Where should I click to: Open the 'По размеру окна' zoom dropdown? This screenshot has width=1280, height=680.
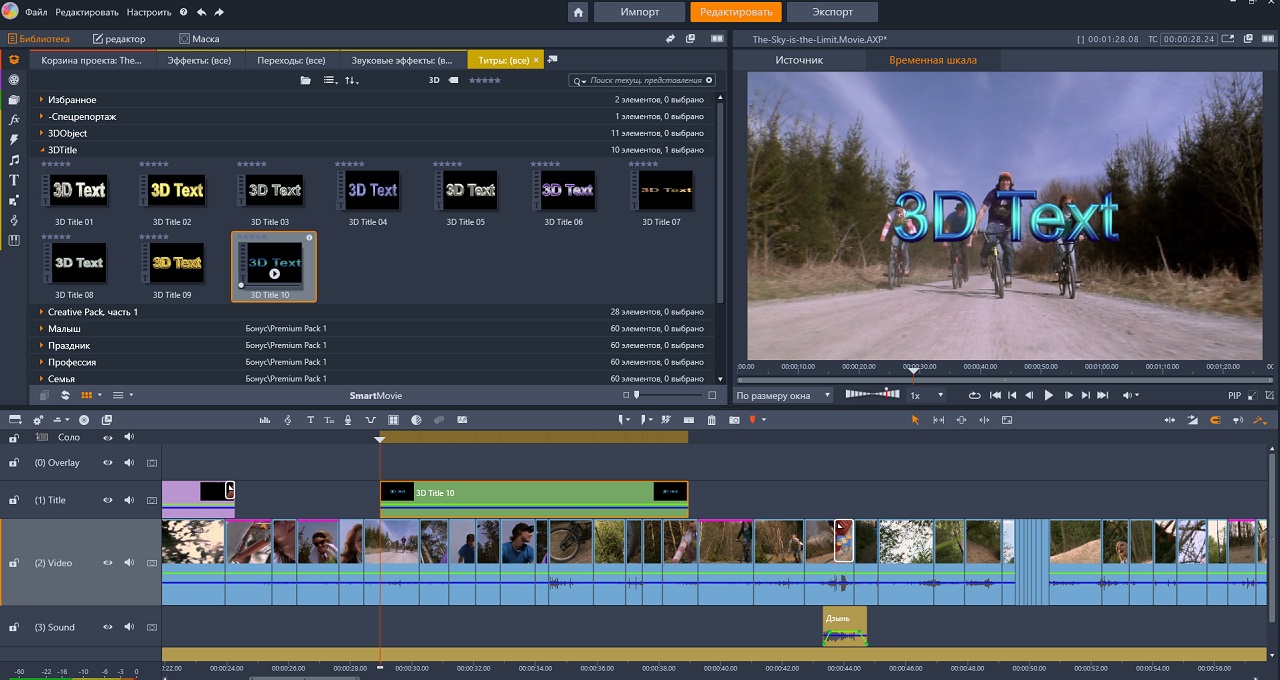[784, 395]
